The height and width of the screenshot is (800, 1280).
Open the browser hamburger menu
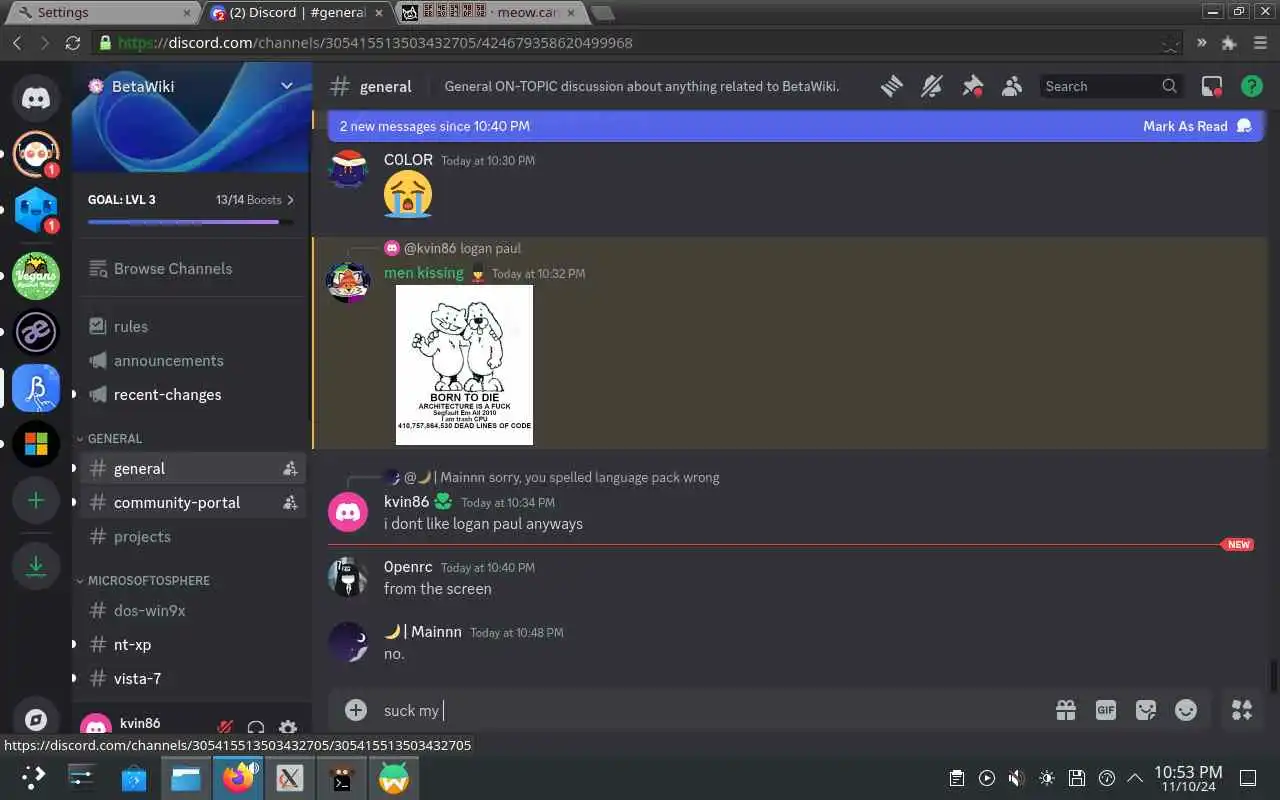coord(1258,43)
